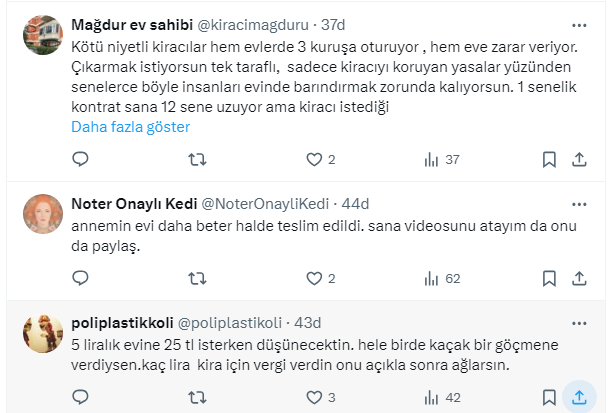615x413 pixels.
Task: Bookmark Mağdur ev sahibi's tweet
Action: click(549, 159)
